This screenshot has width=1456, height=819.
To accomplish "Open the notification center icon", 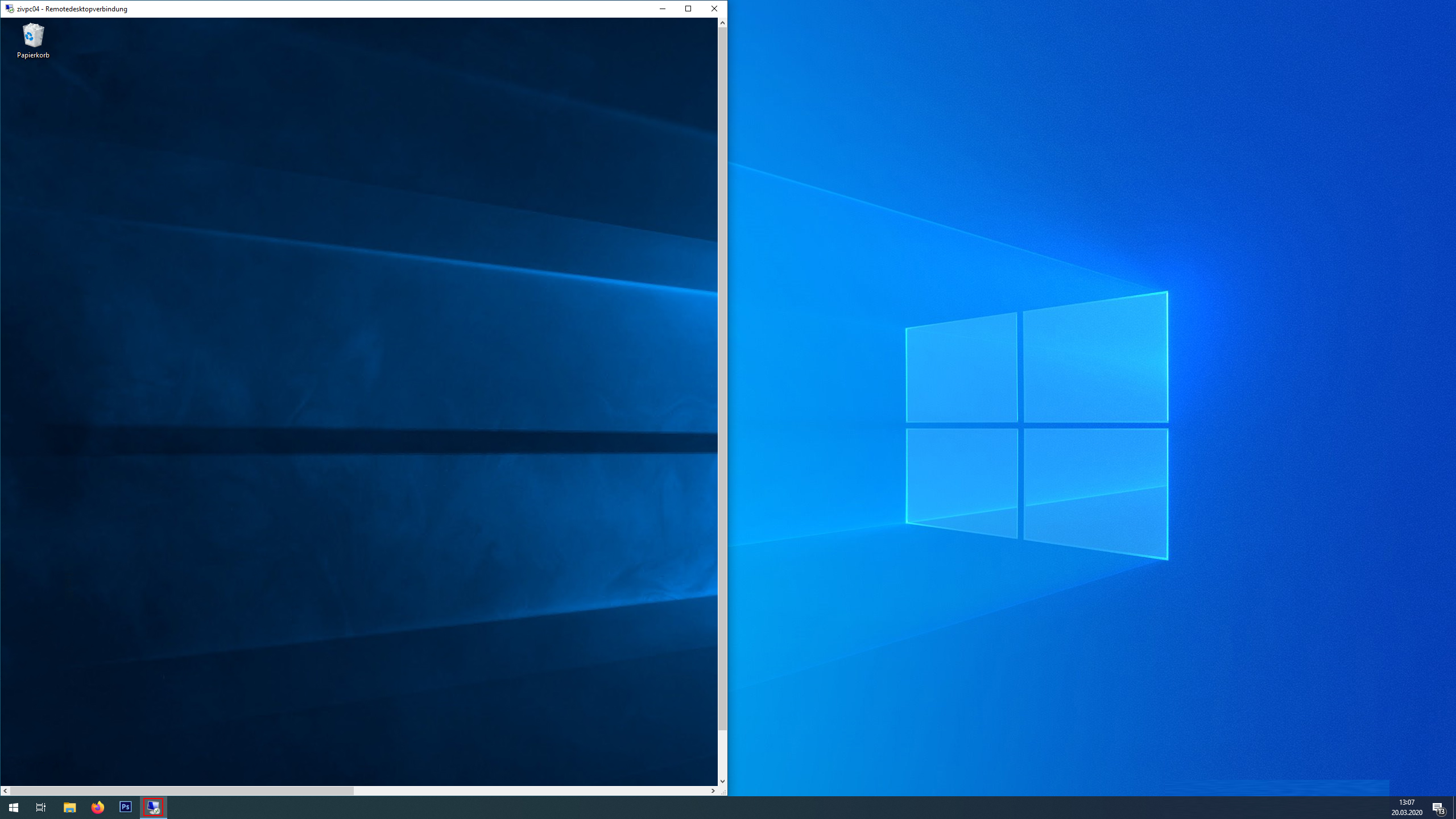I will pos(1438,808).
